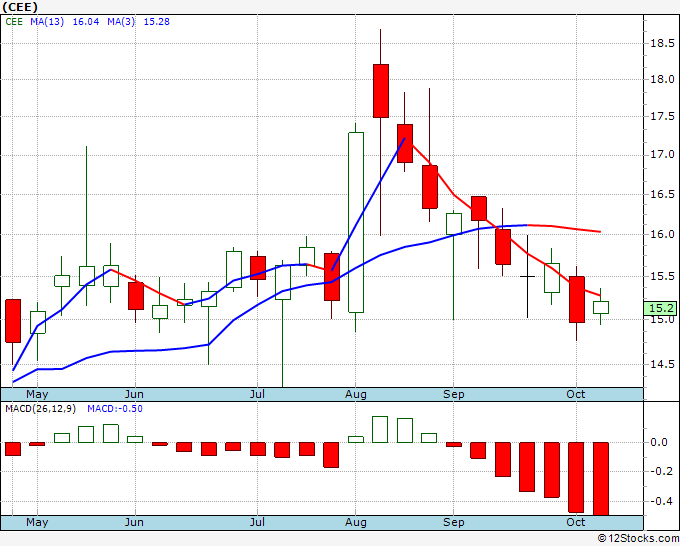680x546 pixels.
Task: Select Aug on the MACD panel time axis
Action: (356, 522)
